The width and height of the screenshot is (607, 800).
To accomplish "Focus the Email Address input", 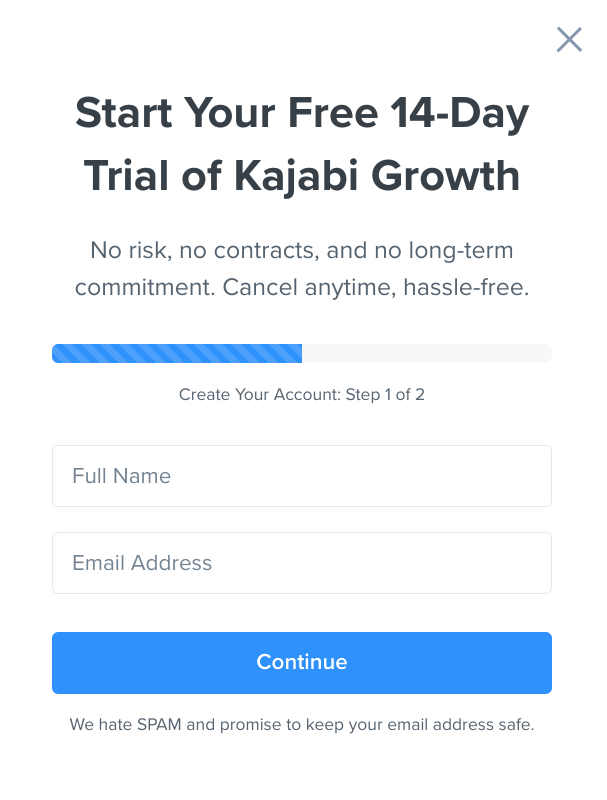I will click(x=301, y=563).
